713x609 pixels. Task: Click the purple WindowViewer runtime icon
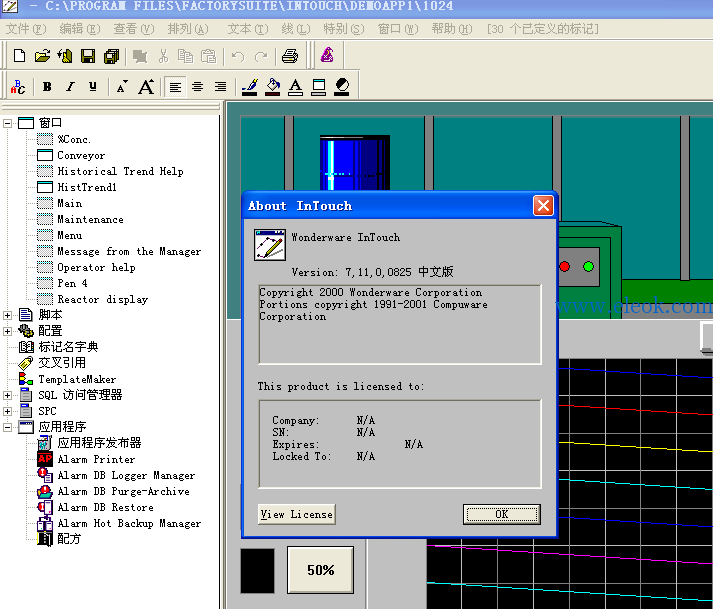click(x=327, y=55)
